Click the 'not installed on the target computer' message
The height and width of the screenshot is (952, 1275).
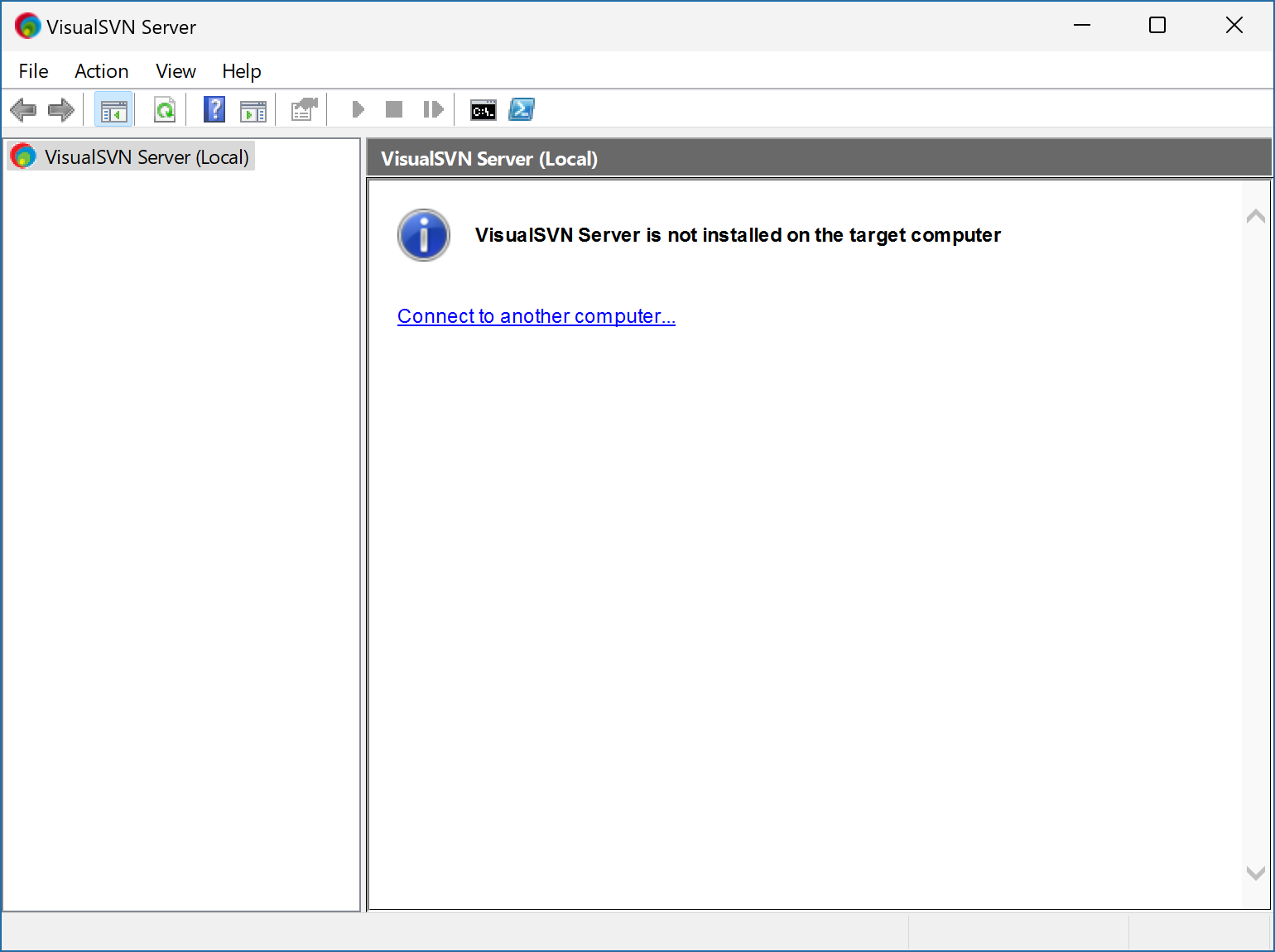pyautogui.click(x=738, y=235)
